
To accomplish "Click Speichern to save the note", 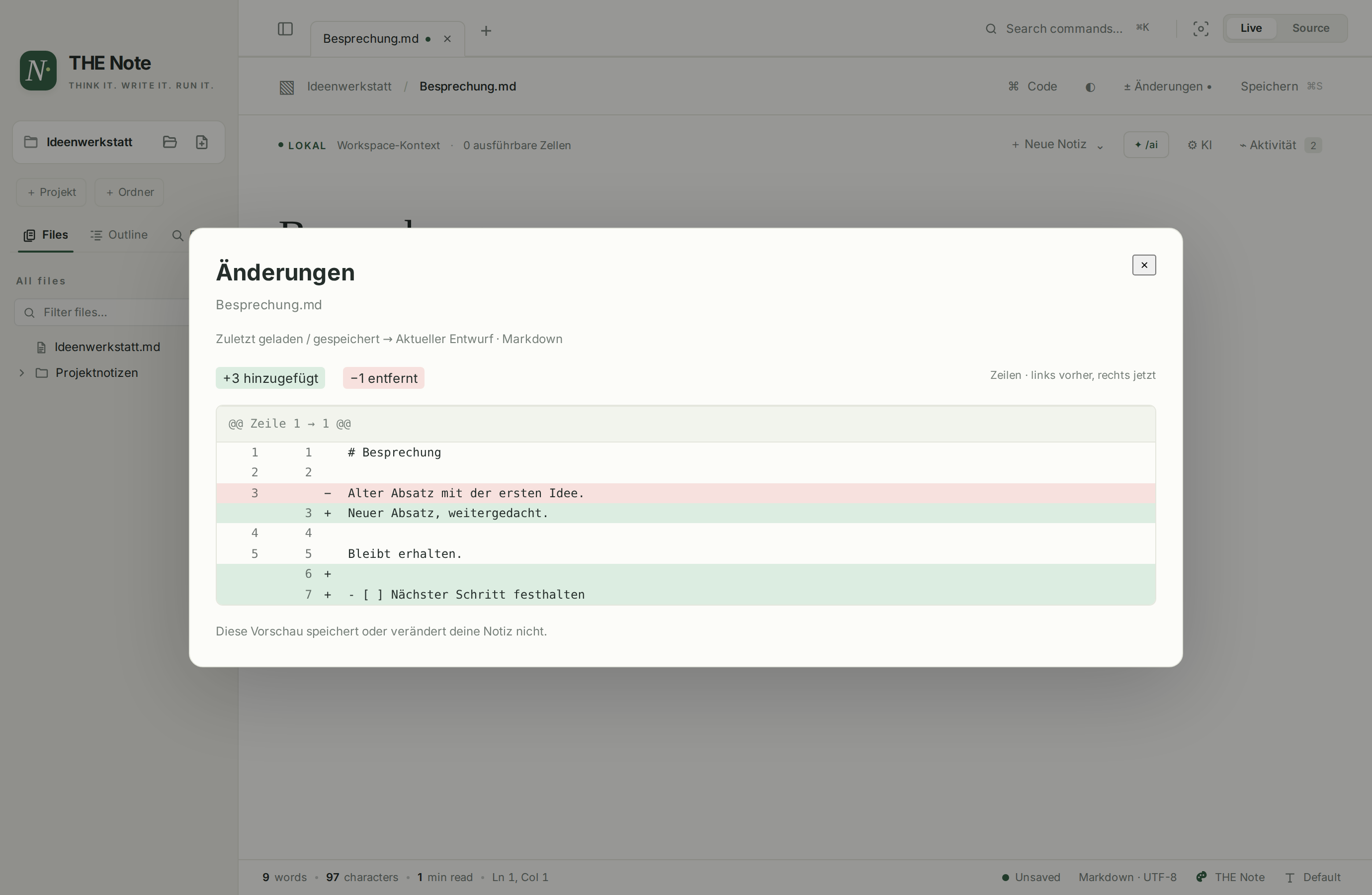I will pyautogui.click(x=1282, y=87).
